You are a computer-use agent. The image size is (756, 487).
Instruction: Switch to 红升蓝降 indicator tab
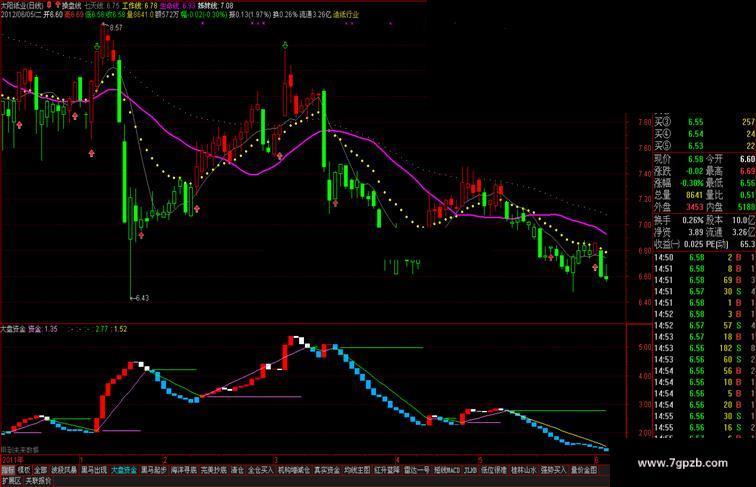(x=387, y=470)
